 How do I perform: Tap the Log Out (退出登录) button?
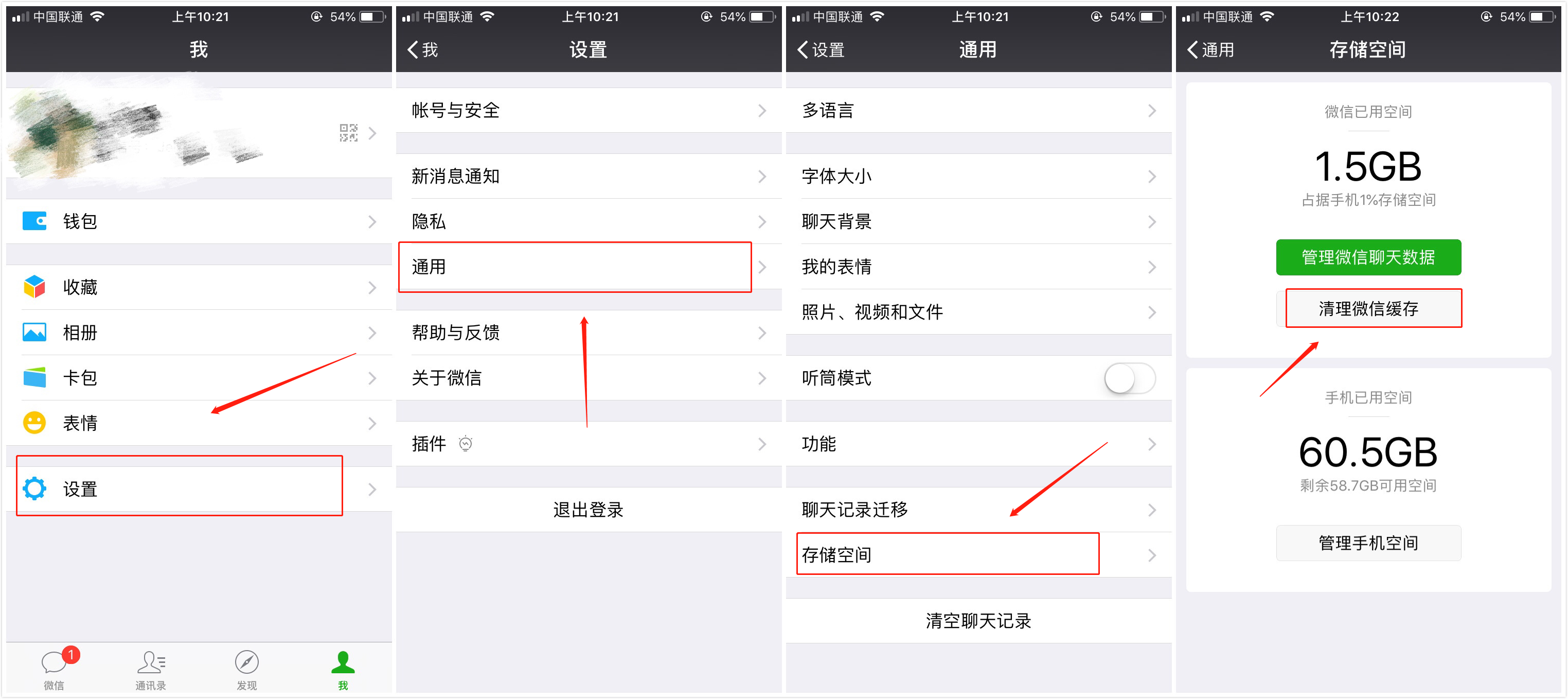click(589, 510)
